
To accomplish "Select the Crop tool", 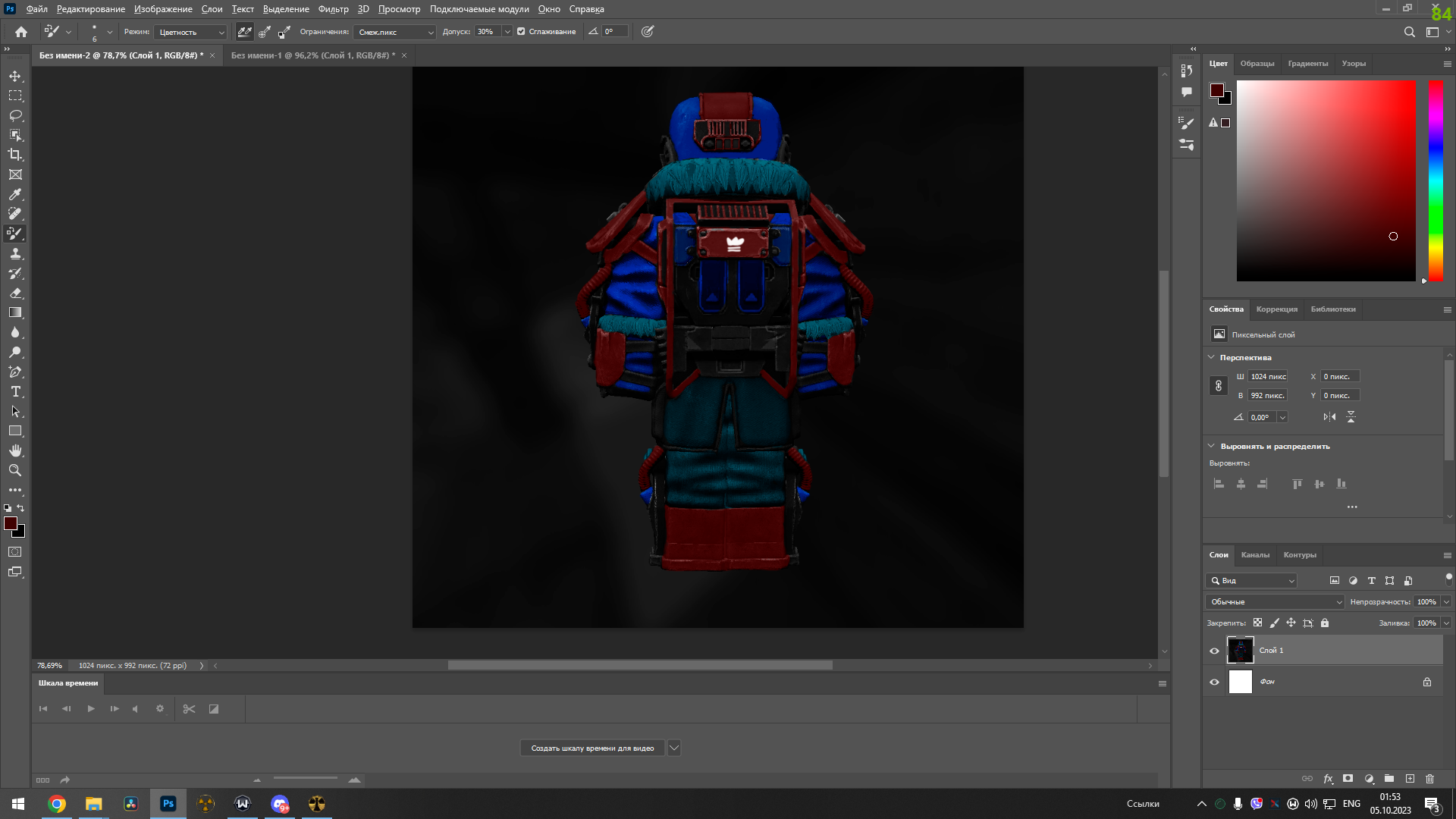I will coord(15,155).
